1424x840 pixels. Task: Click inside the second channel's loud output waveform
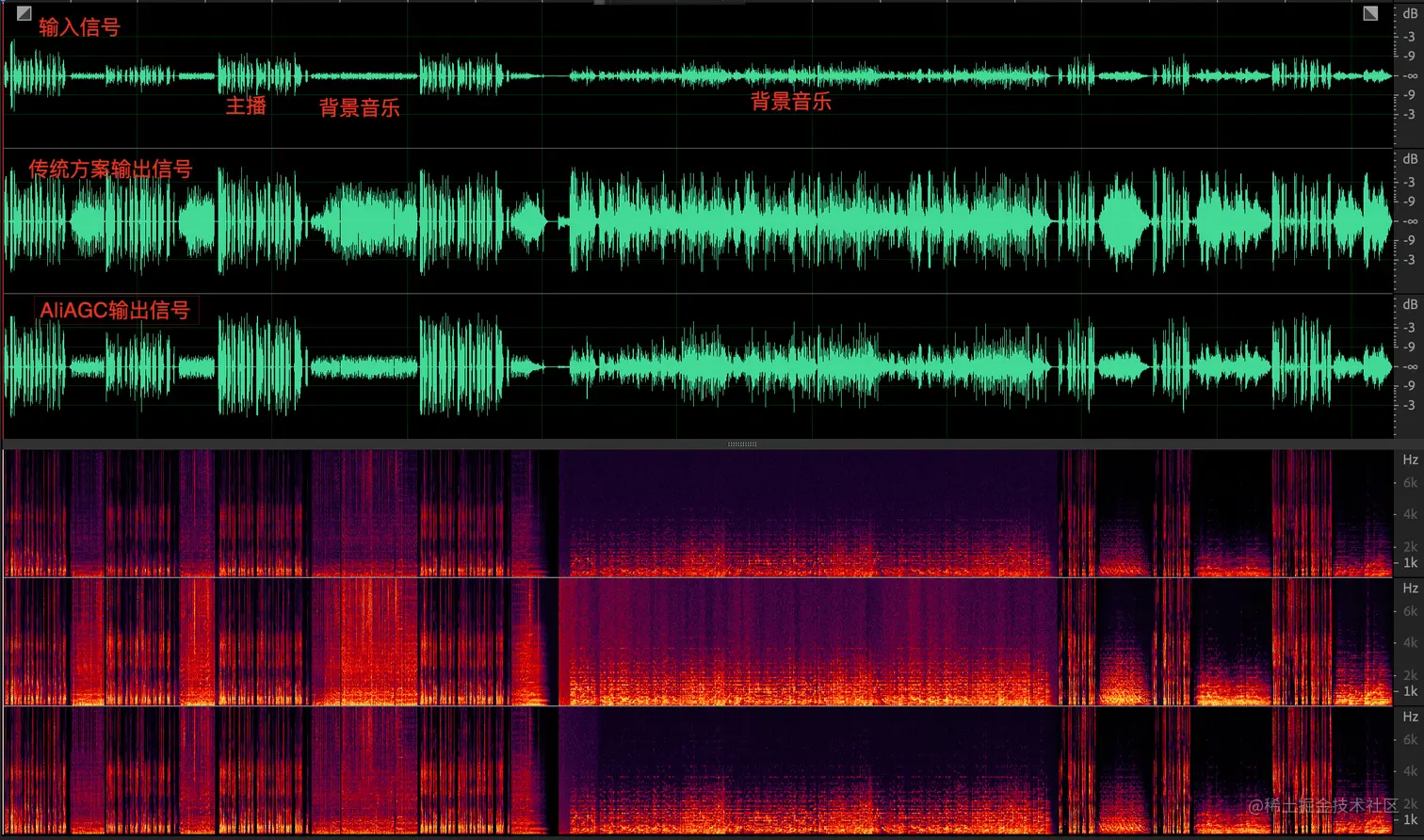[x=698, y=221]
